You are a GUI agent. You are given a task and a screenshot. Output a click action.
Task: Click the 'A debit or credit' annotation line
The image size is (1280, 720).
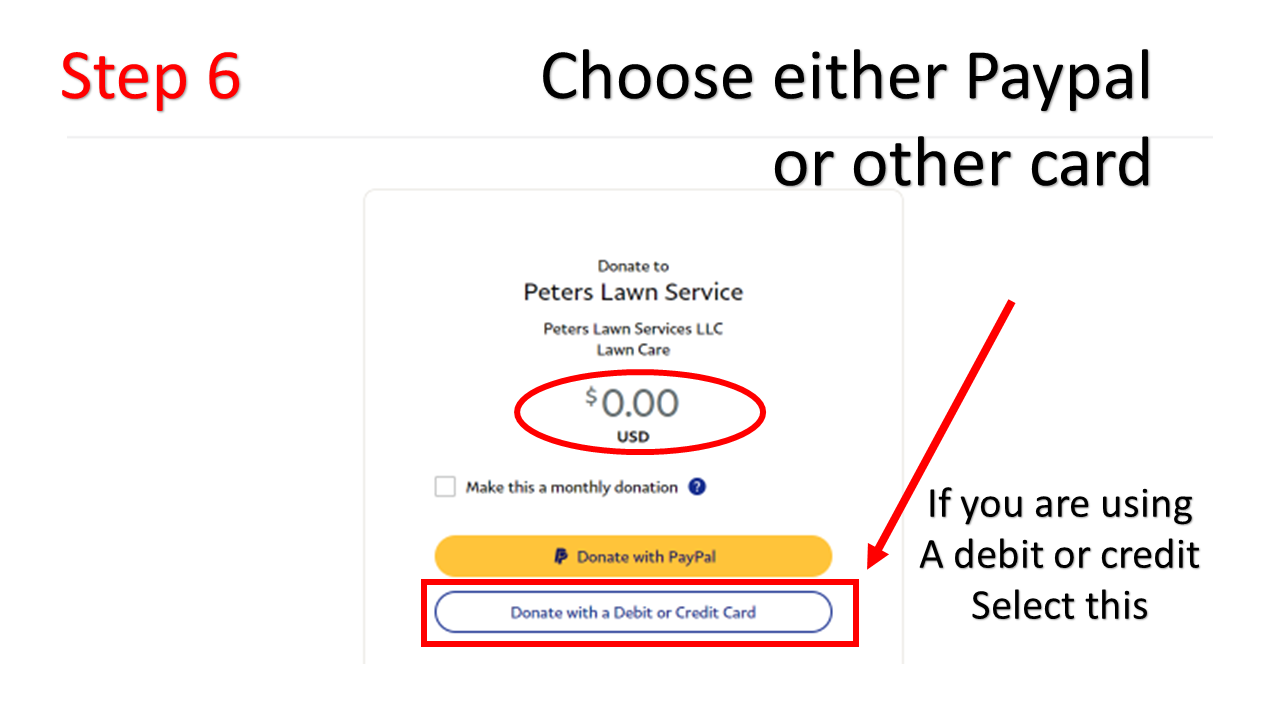tap(1060, 554)
